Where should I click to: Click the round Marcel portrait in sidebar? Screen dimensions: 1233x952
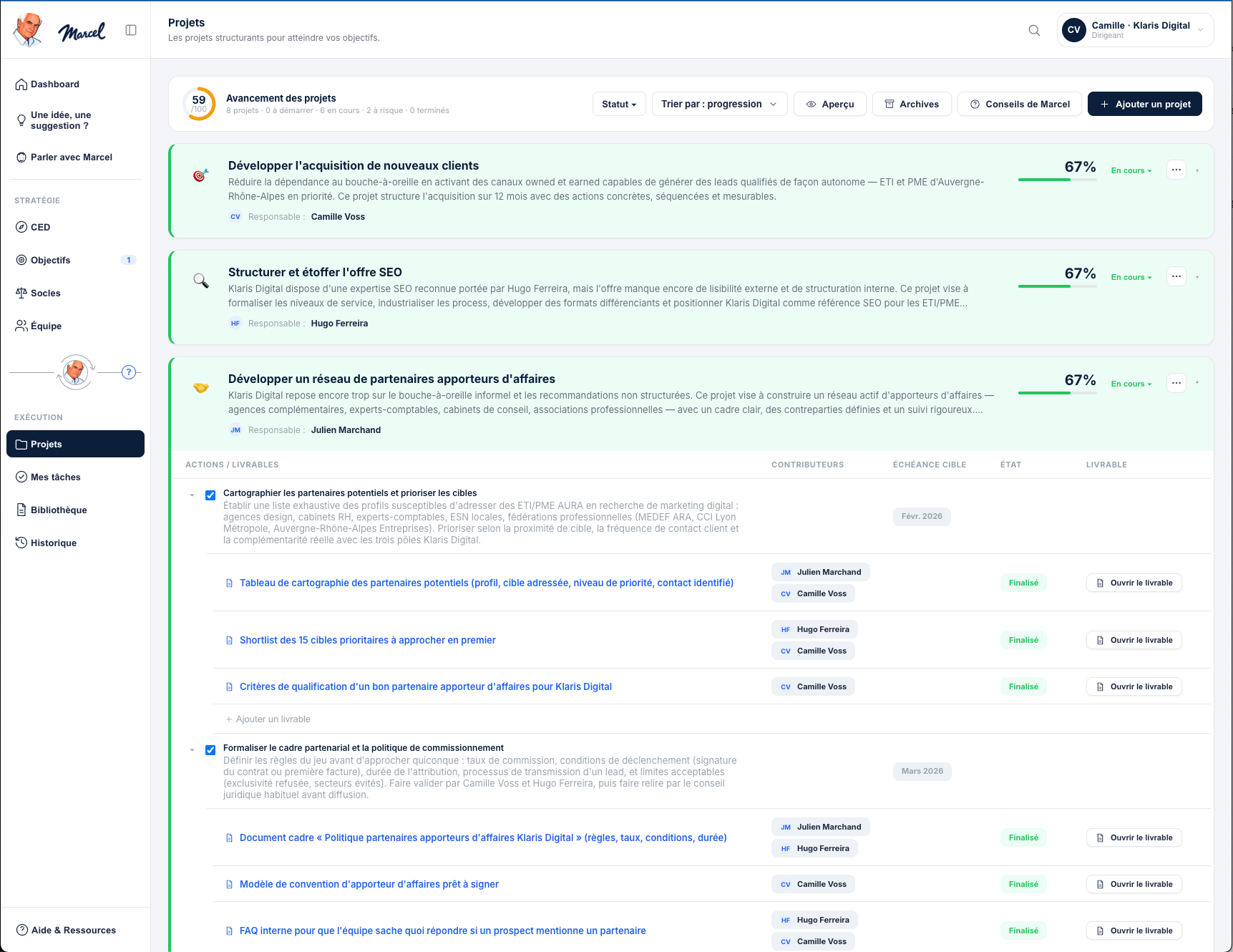[x=76, y=372]
